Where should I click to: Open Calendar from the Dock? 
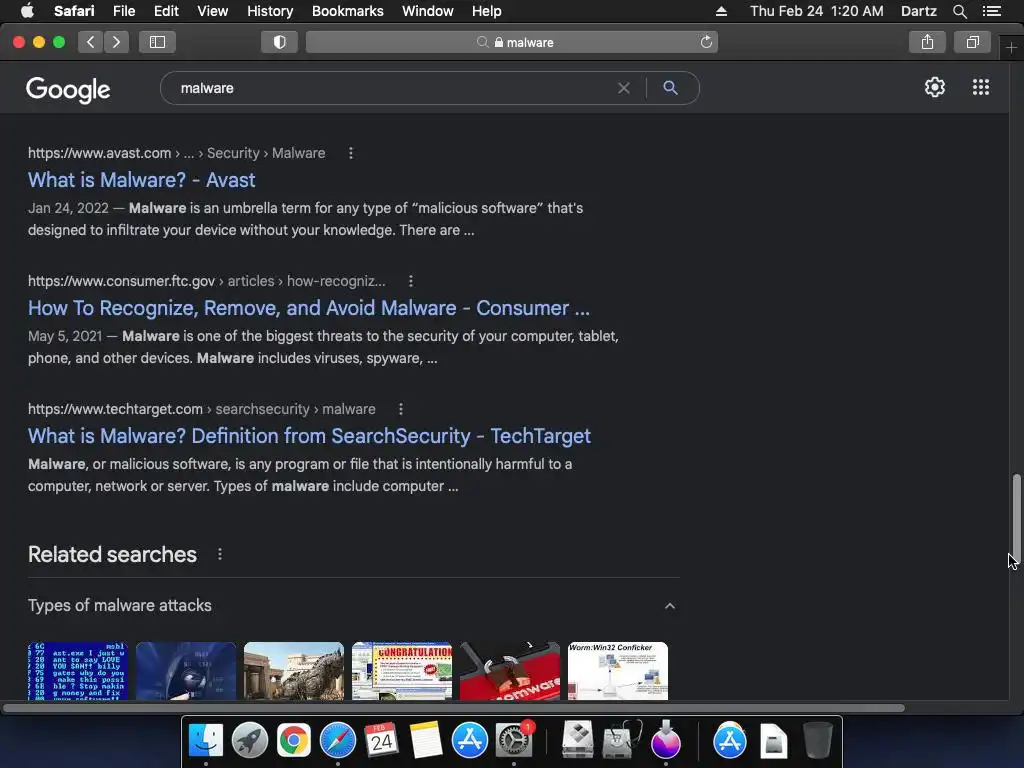tap(381, 741)
